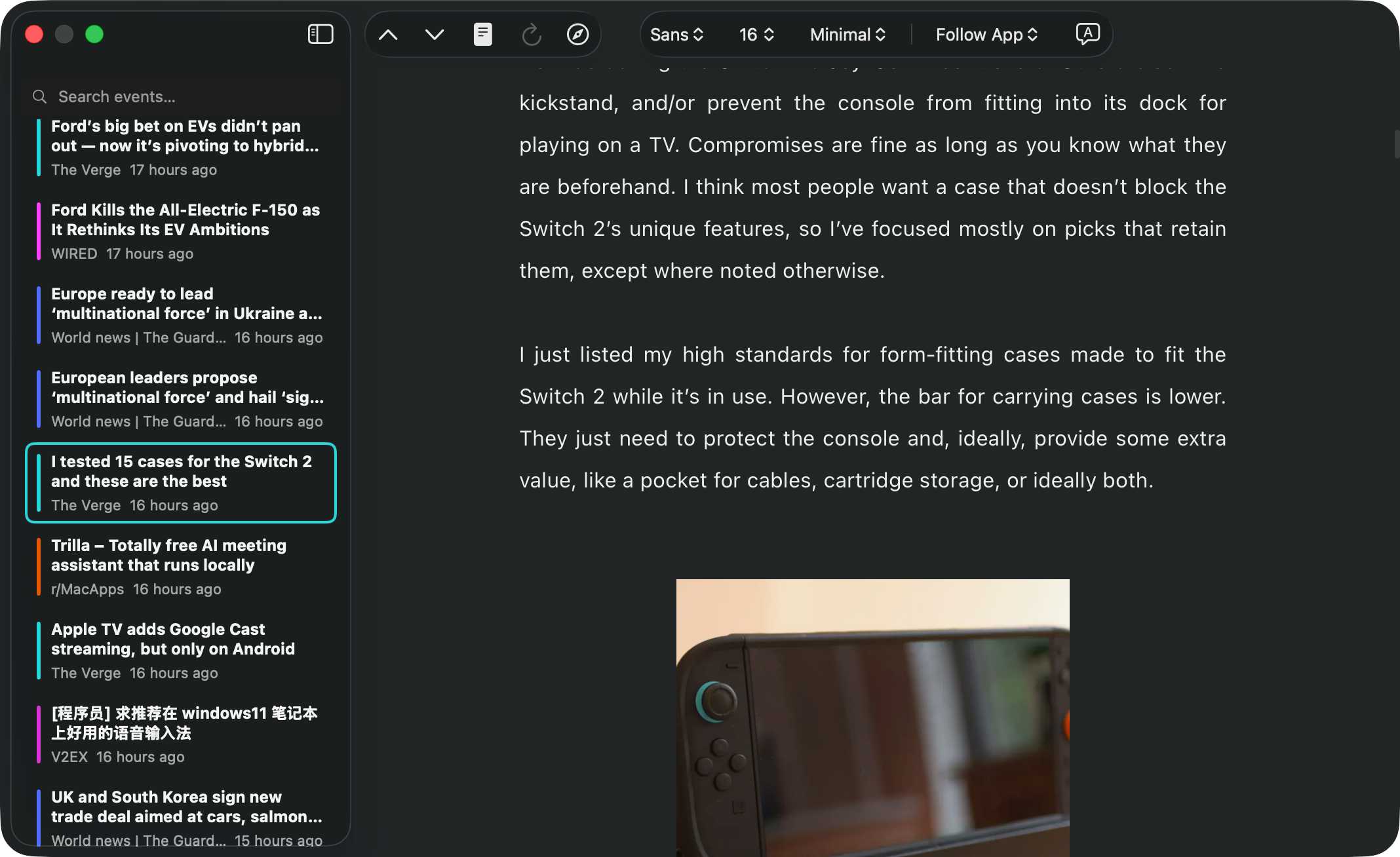
Task: Open the V2EX windows11 voice input post
Action: click(x=181, y=734)
